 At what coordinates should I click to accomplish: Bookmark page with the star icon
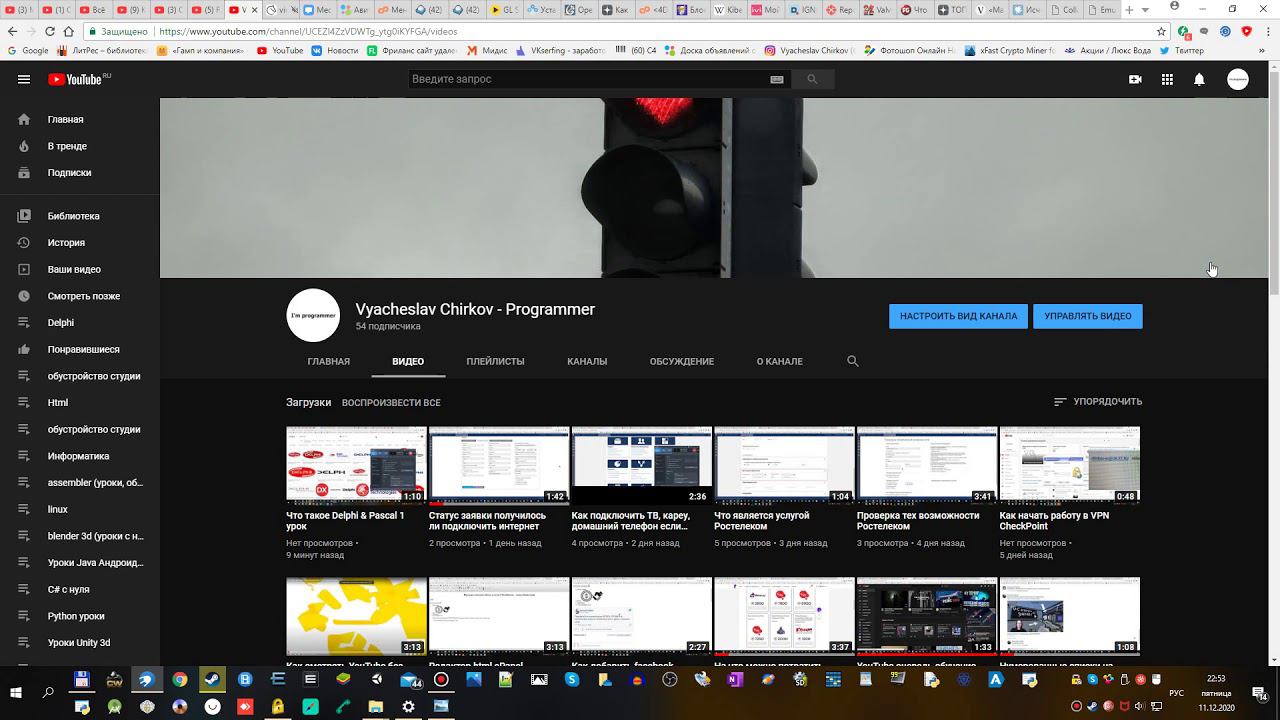tap(1160, 31)
